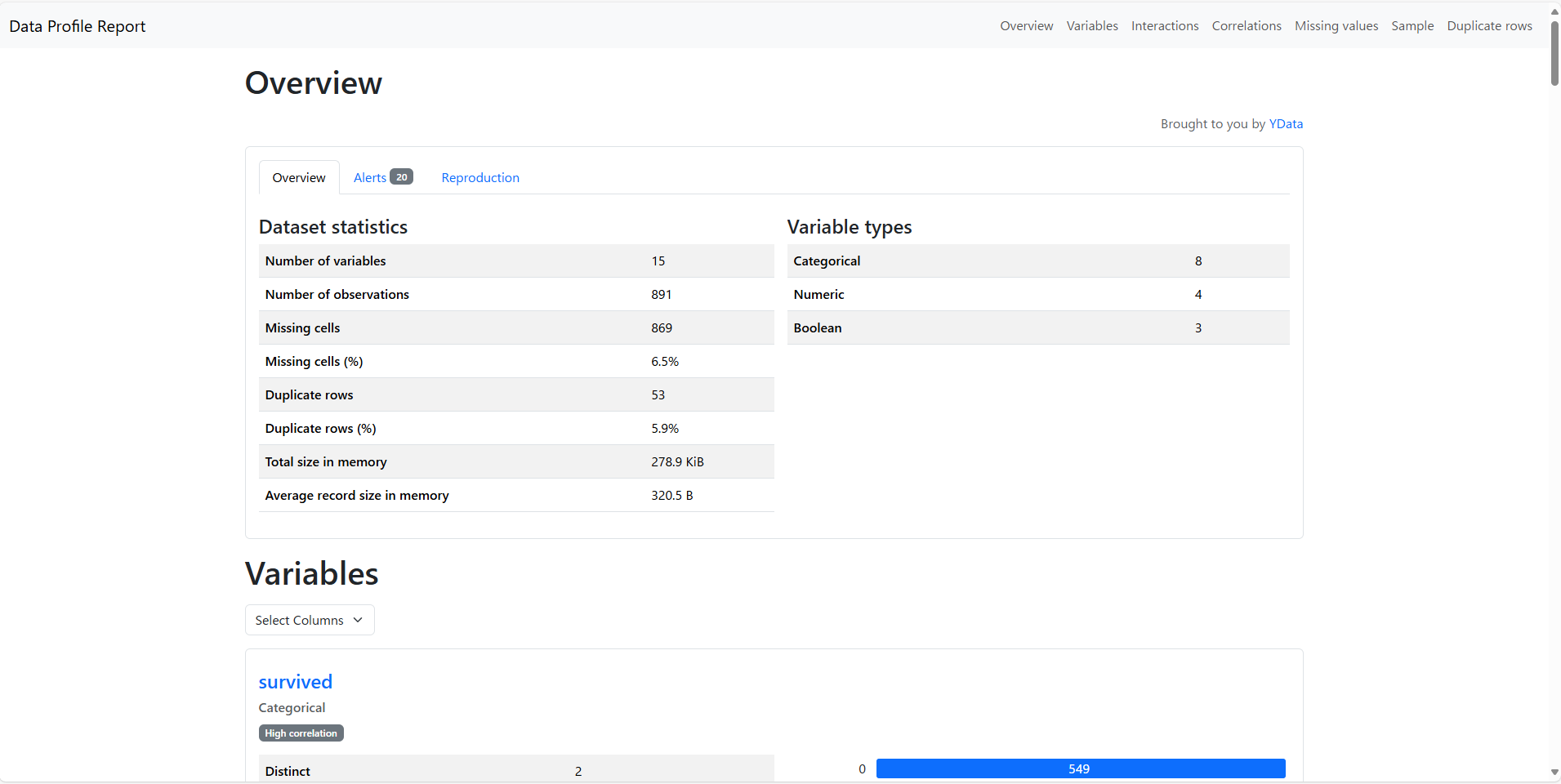This screenshot has width=1561, height=784.
Task: Expand the Select Columns chevron arrow
Action: (357, 620)
